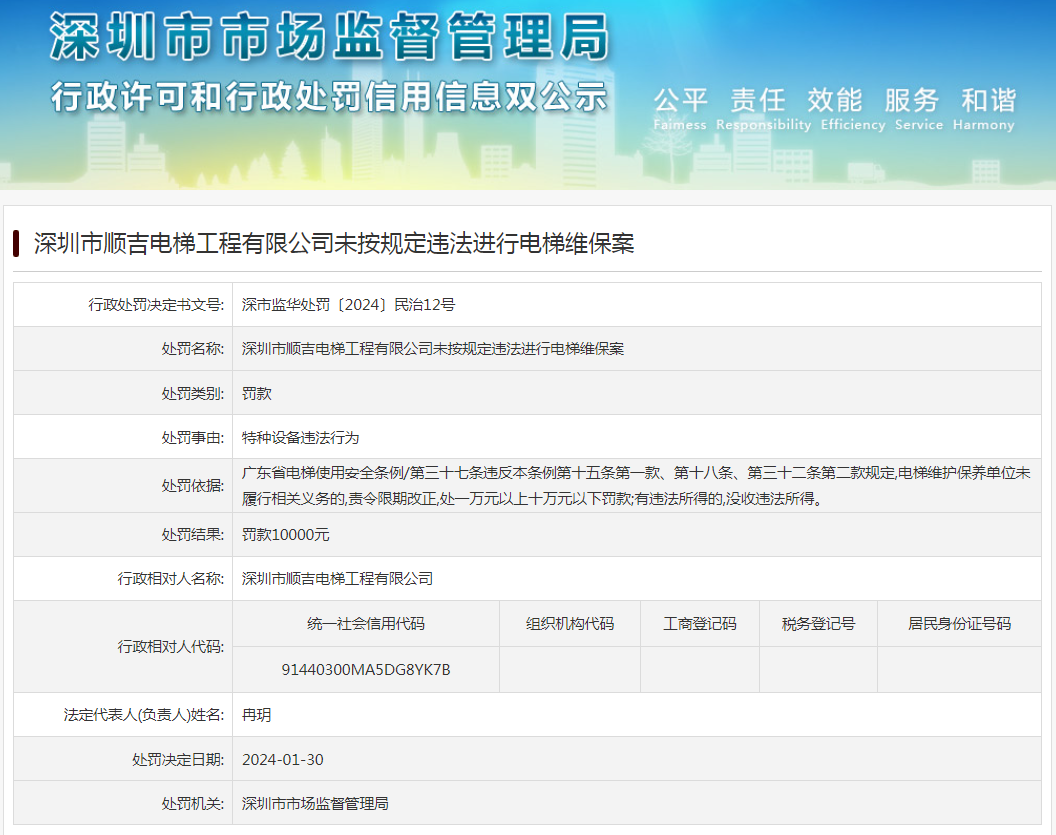Click the 工商登记码 column header

(700, 624)
